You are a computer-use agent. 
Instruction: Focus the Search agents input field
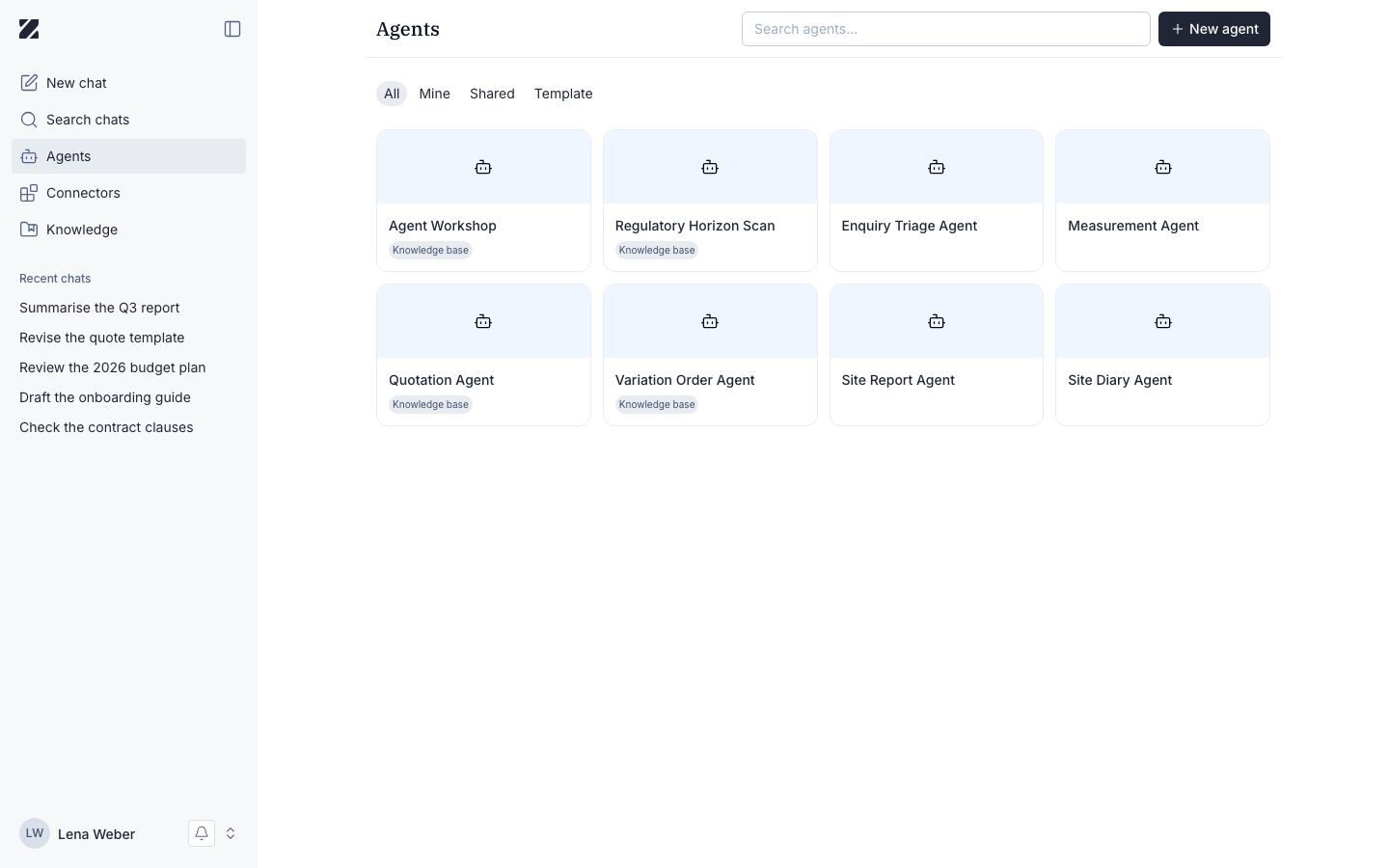point(946,29)
